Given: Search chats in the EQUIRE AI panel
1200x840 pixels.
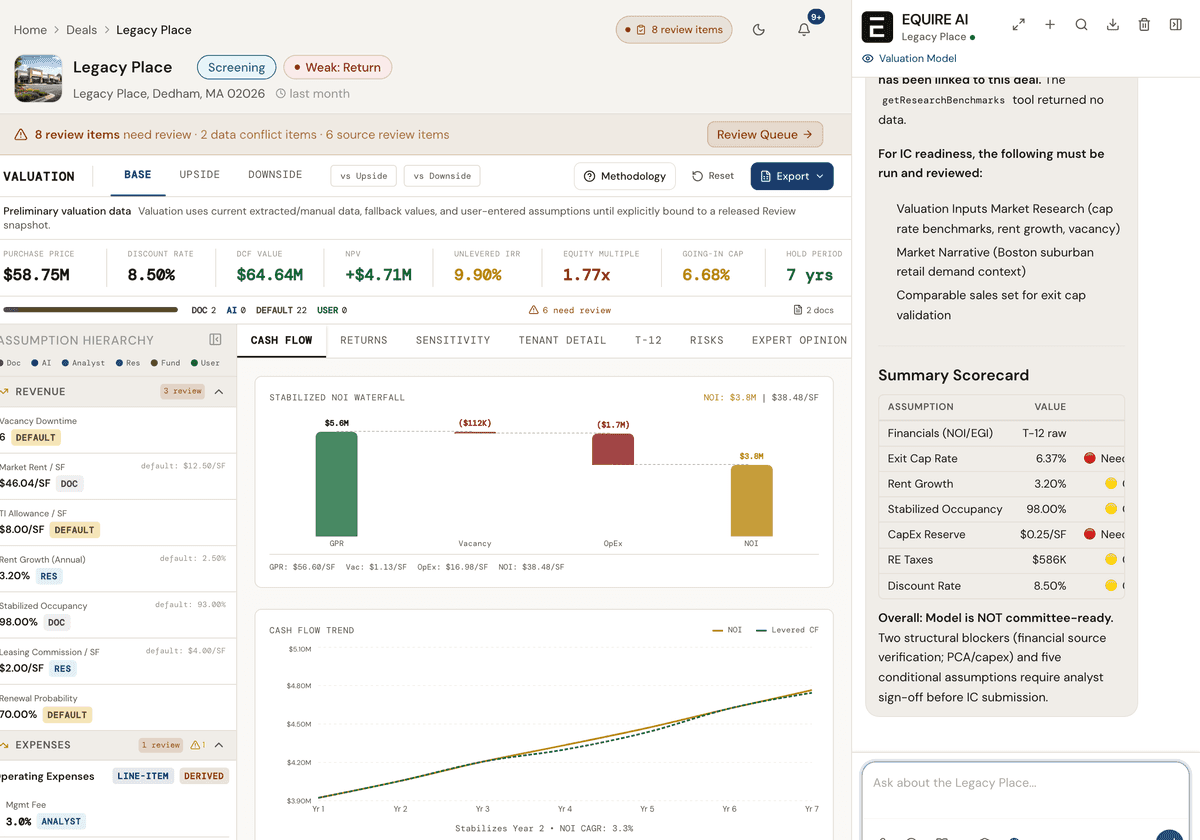Looking at the screenshot, I should click(x=1081, y=24).
